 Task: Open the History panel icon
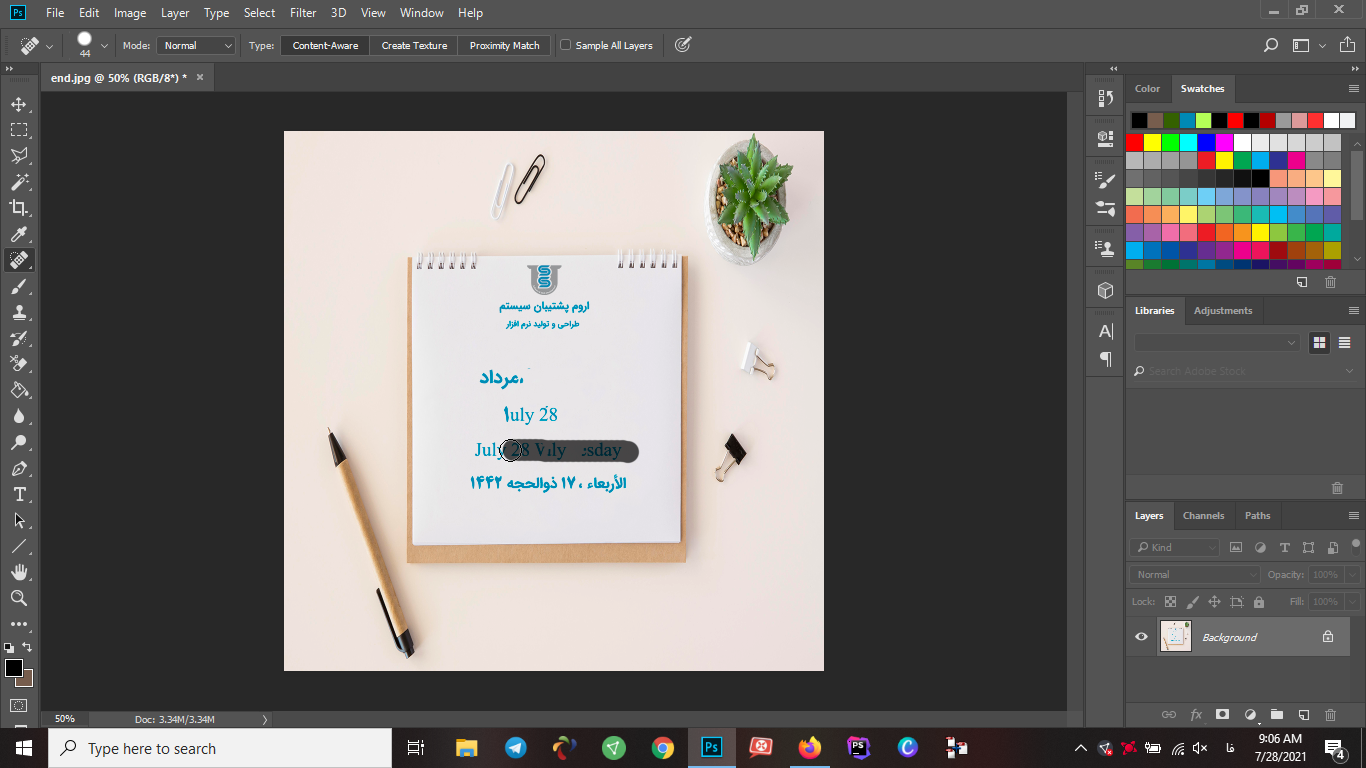1105,98
